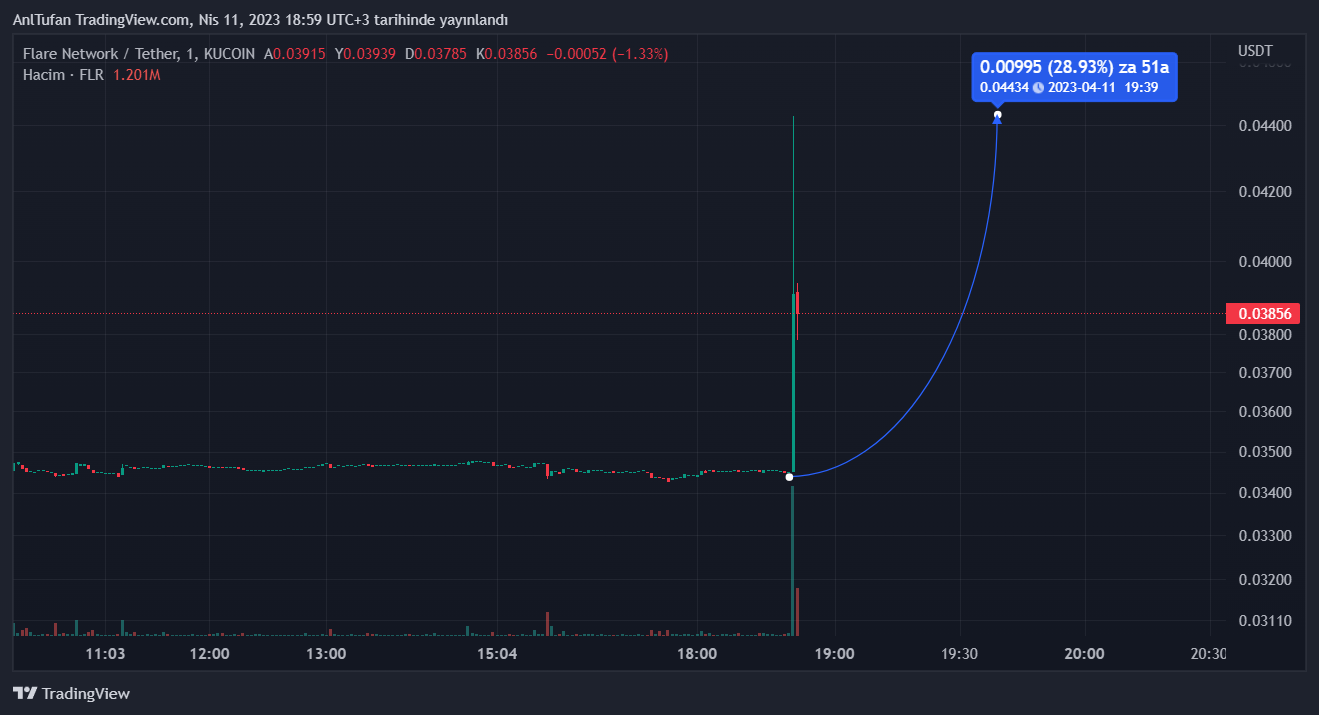Click the 0.03110 price scale label

pyautogui.click(x=1265, y=621)
